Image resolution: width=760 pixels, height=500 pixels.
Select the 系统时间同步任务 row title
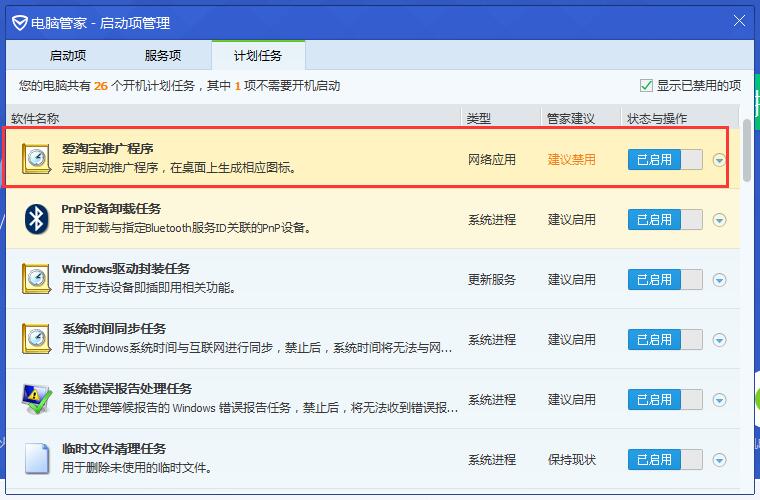[114, 329]
